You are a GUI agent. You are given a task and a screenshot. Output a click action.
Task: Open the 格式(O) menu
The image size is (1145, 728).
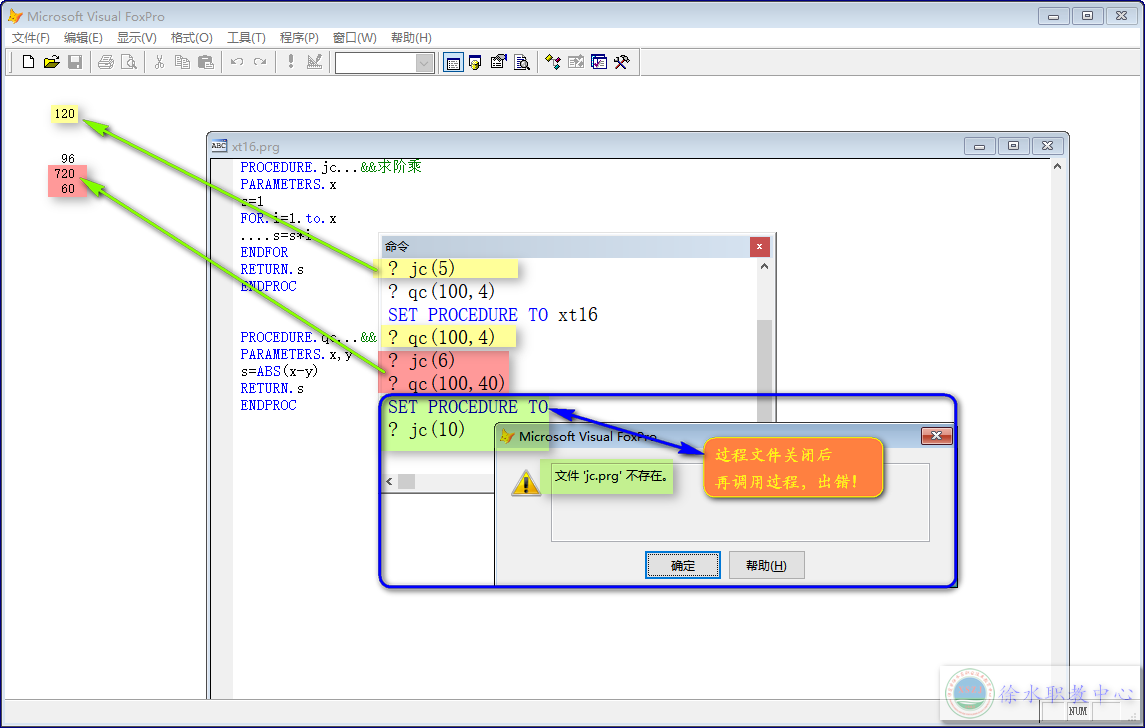191,37
